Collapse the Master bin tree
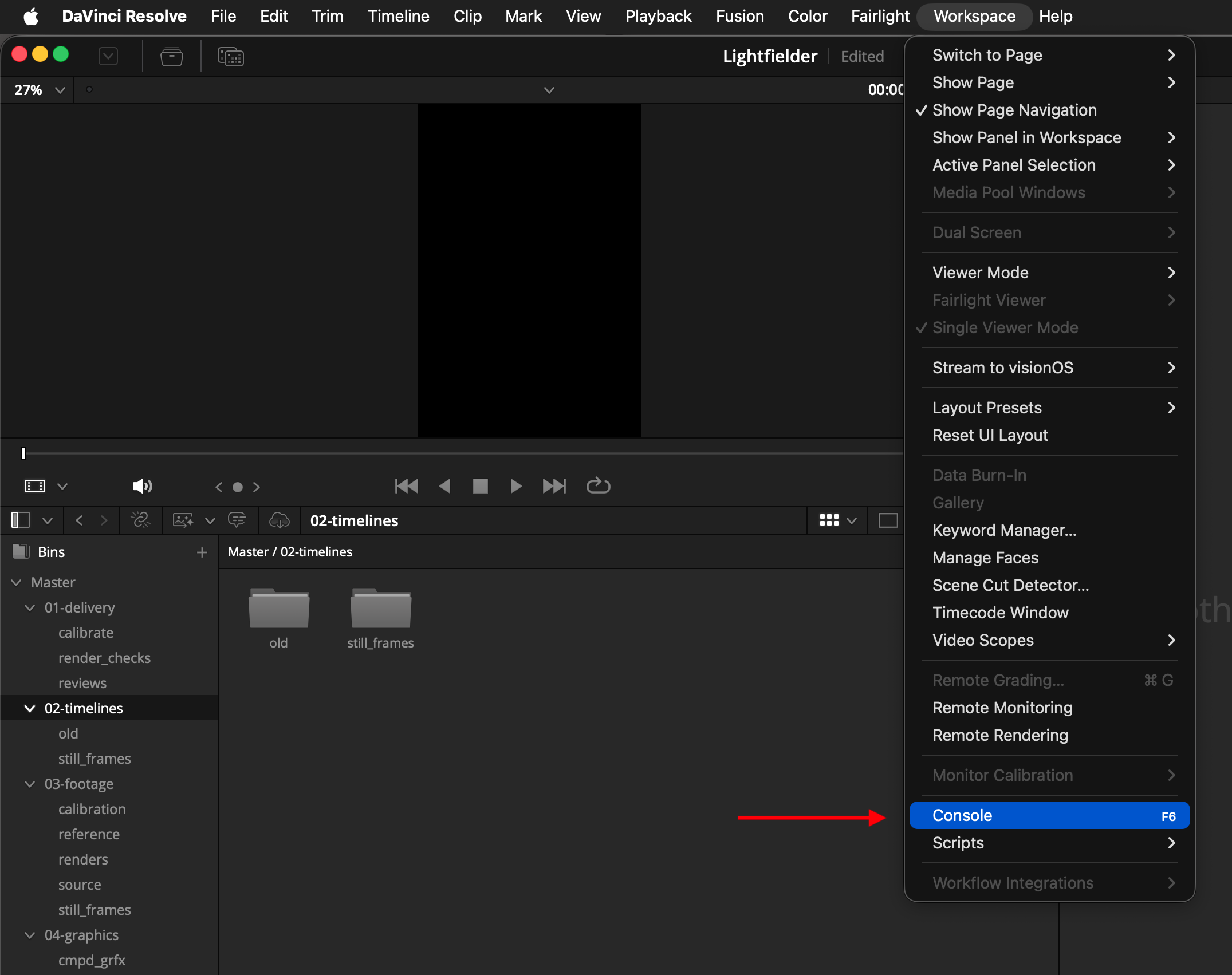Viewport: 1232px width, 975px height. [17, 582]
